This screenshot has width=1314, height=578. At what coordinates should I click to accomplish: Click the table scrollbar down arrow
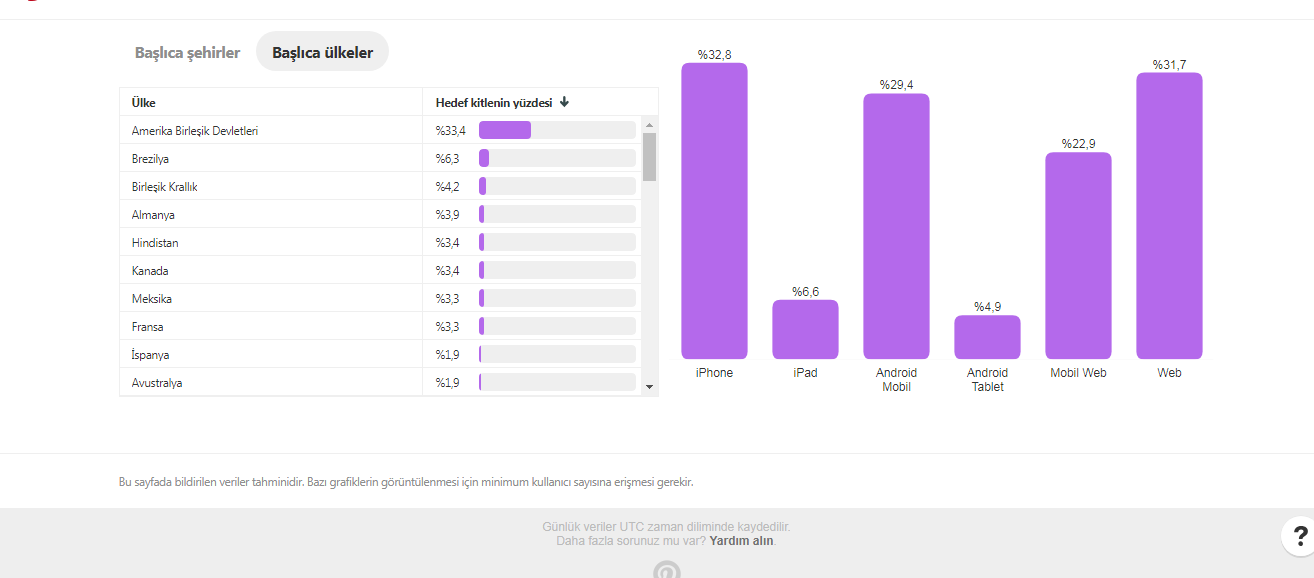point(649,387)
